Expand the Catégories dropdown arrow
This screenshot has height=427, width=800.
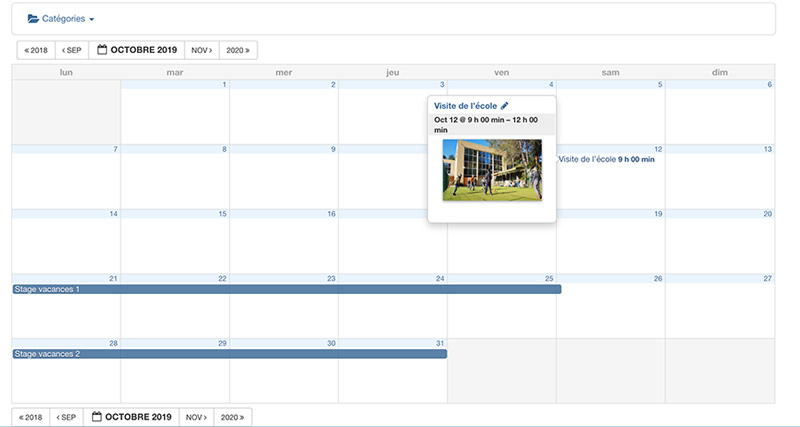coord(91,19)
